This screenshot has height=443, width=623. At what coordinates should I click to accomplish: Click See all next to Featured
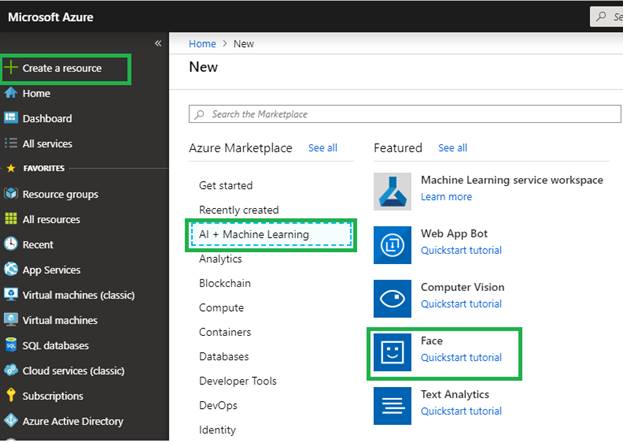pyautogui.click(x=453, y=148)
